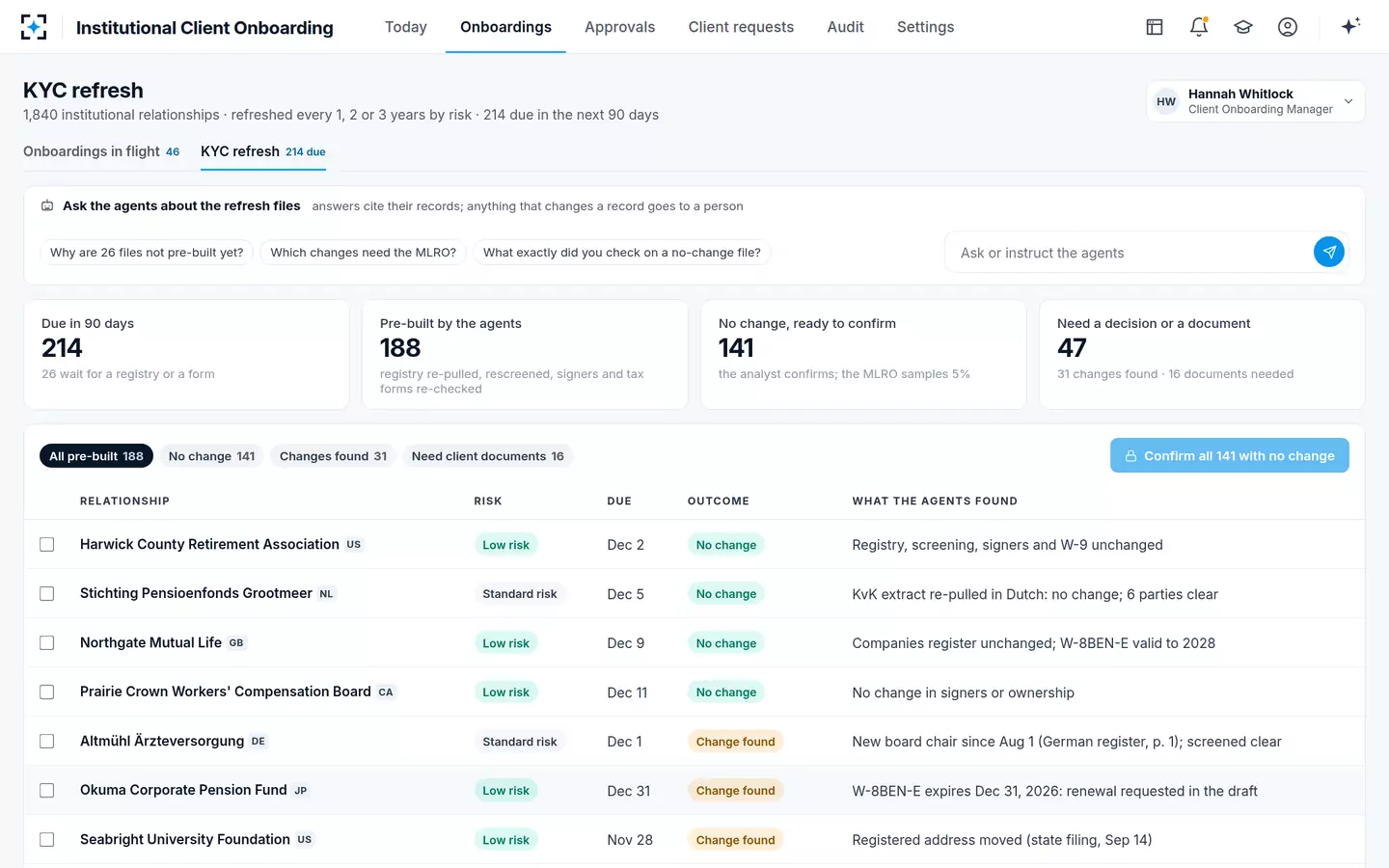
Task: Select Harwick County Retirement Association checkbox
Action: pyautogui.click(x=46, y=545)
